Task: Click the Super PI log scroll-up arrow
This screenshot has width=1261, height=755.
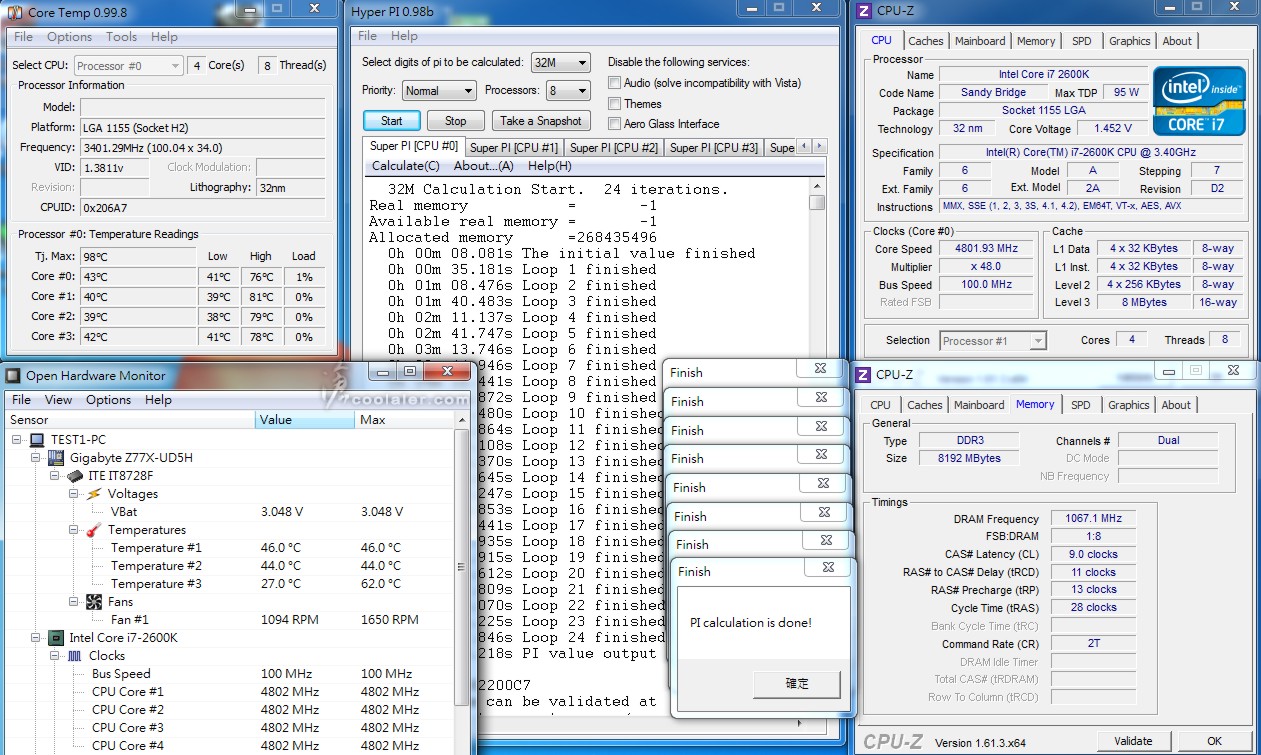Action: [818, 188]
